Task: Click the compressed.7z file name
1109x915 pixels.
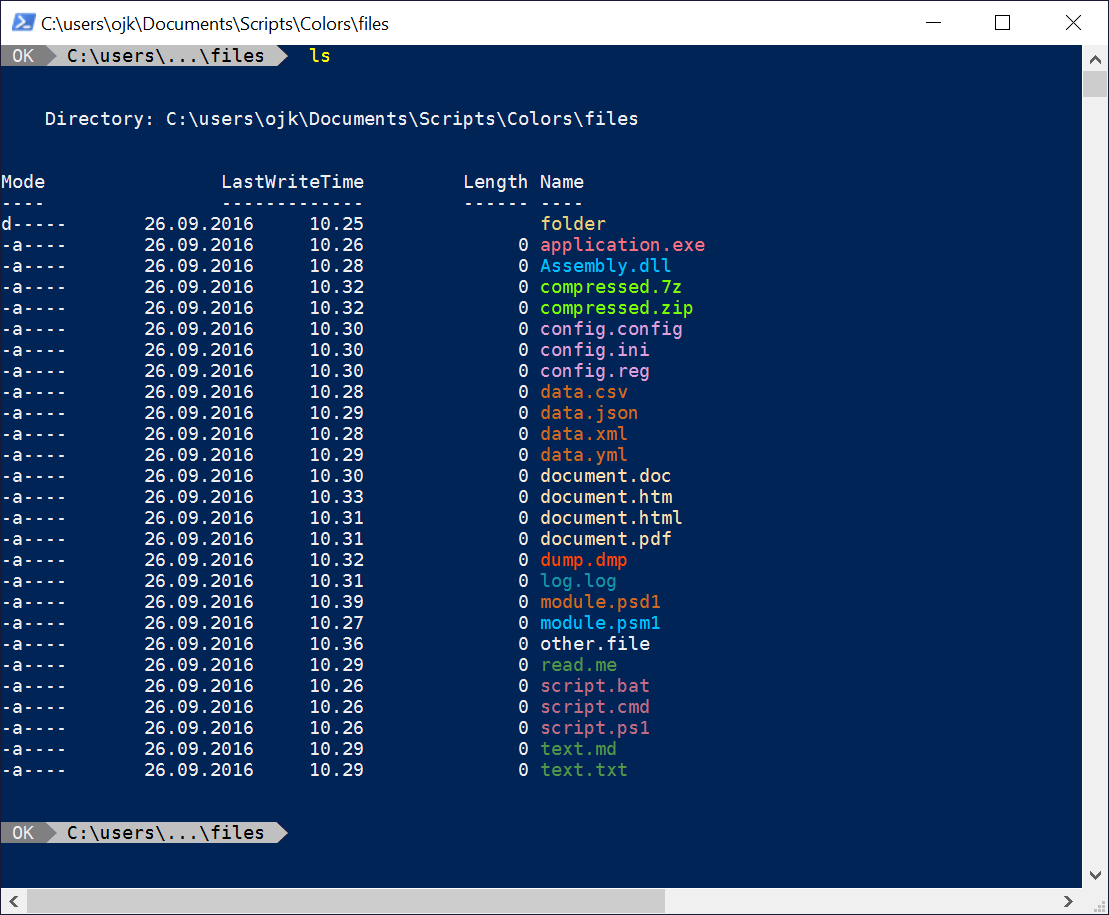Action: pyautogui.click(x=611, y=287)
